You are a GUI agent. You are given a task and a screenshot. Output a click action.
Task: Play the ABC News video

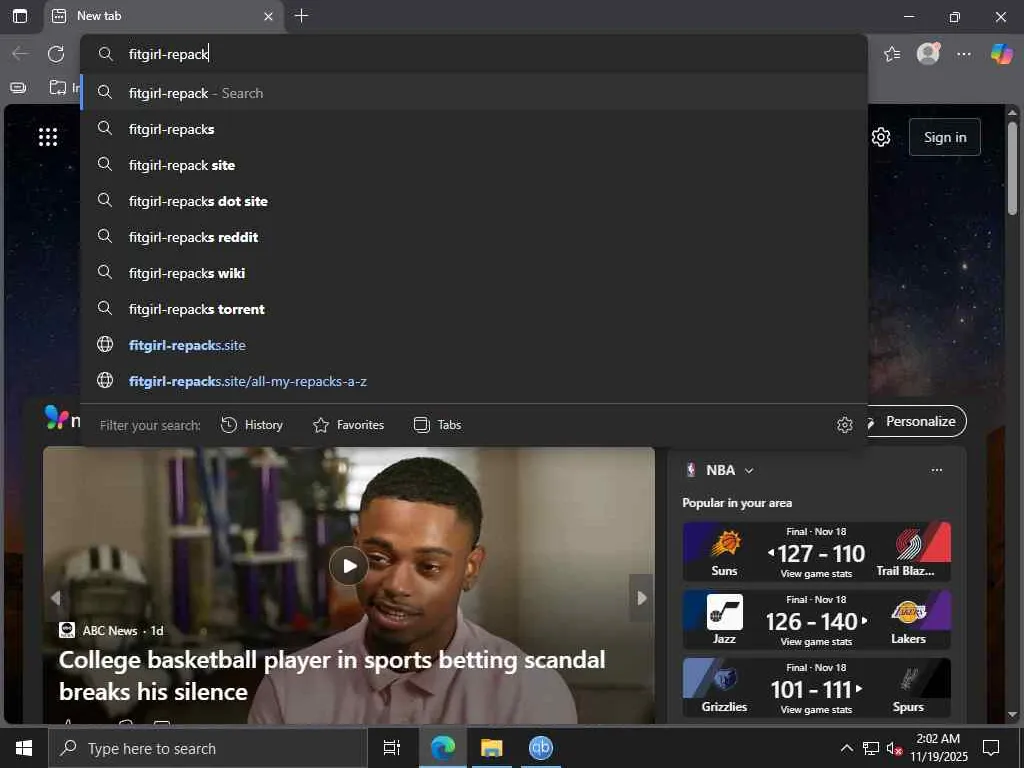coord(348,566)
